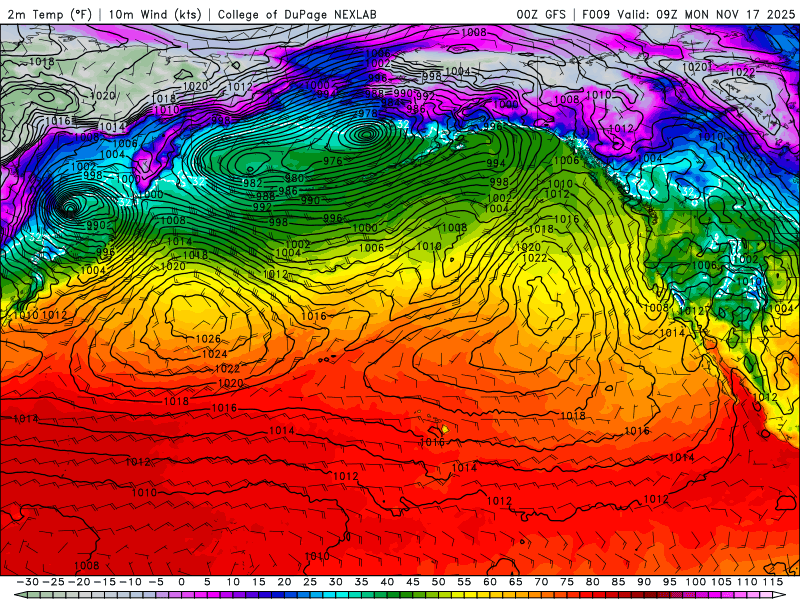
Task: Click the 976 pressure contour label
Action: [333, 161]
